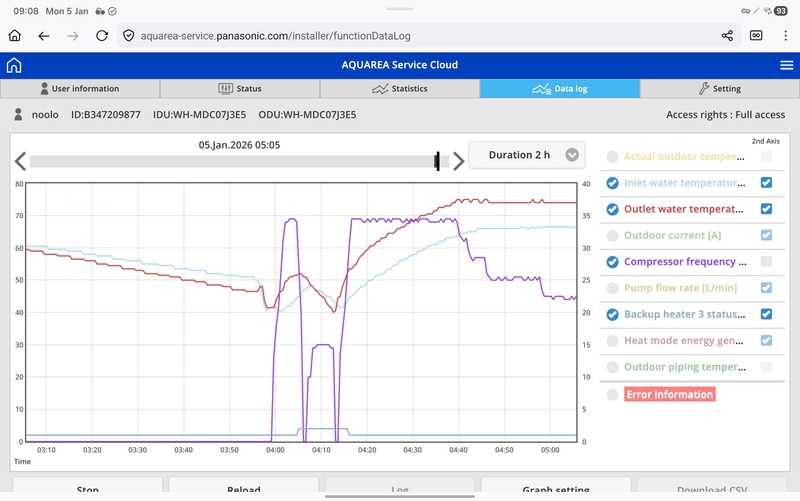Open AQUAREA home icon
Image resolution: width=800 pixels, height=501 pixels.
[x=14, y=65]
